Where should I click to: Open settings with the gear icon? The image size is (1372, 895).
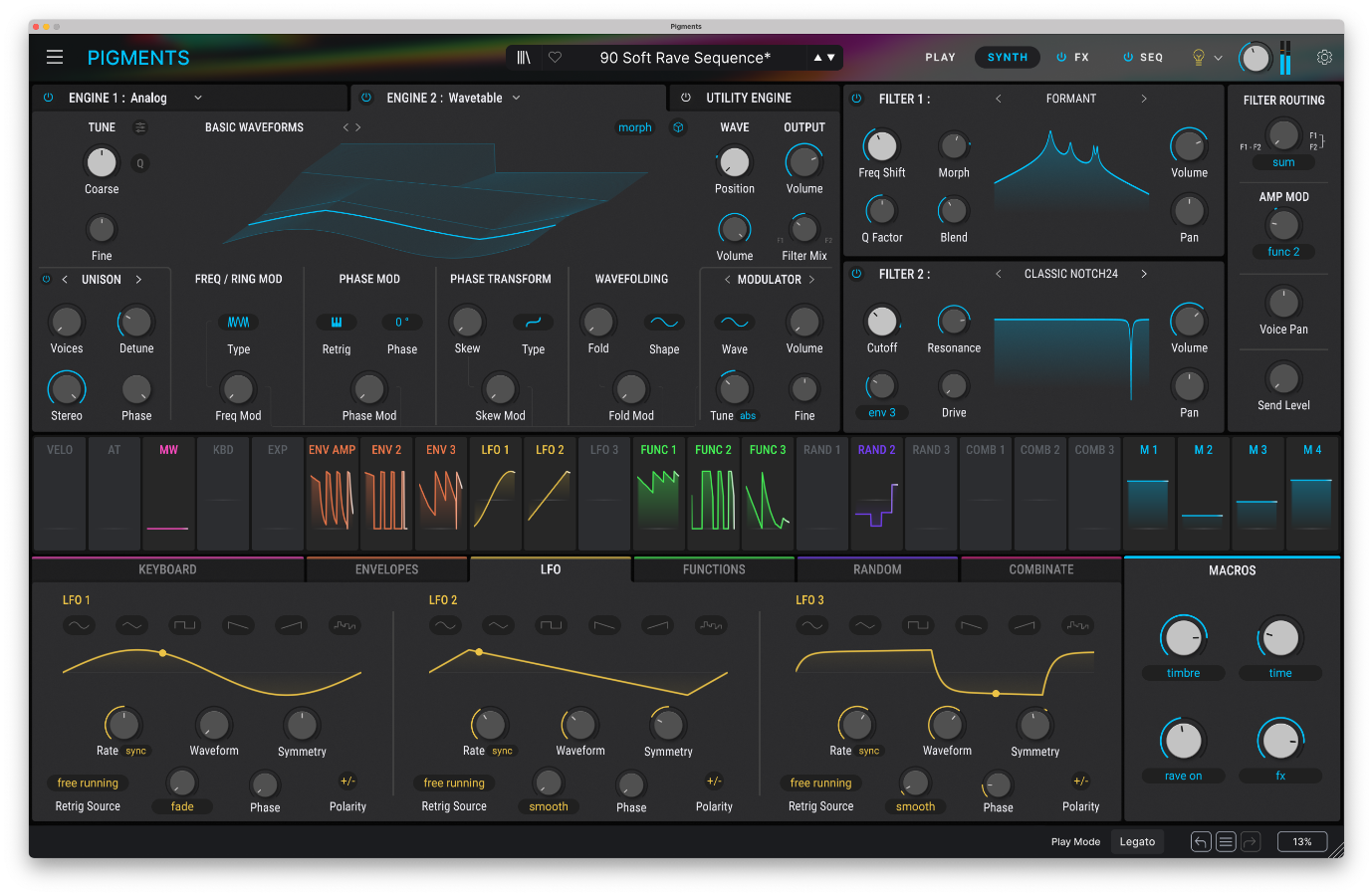pos(1324,58)
